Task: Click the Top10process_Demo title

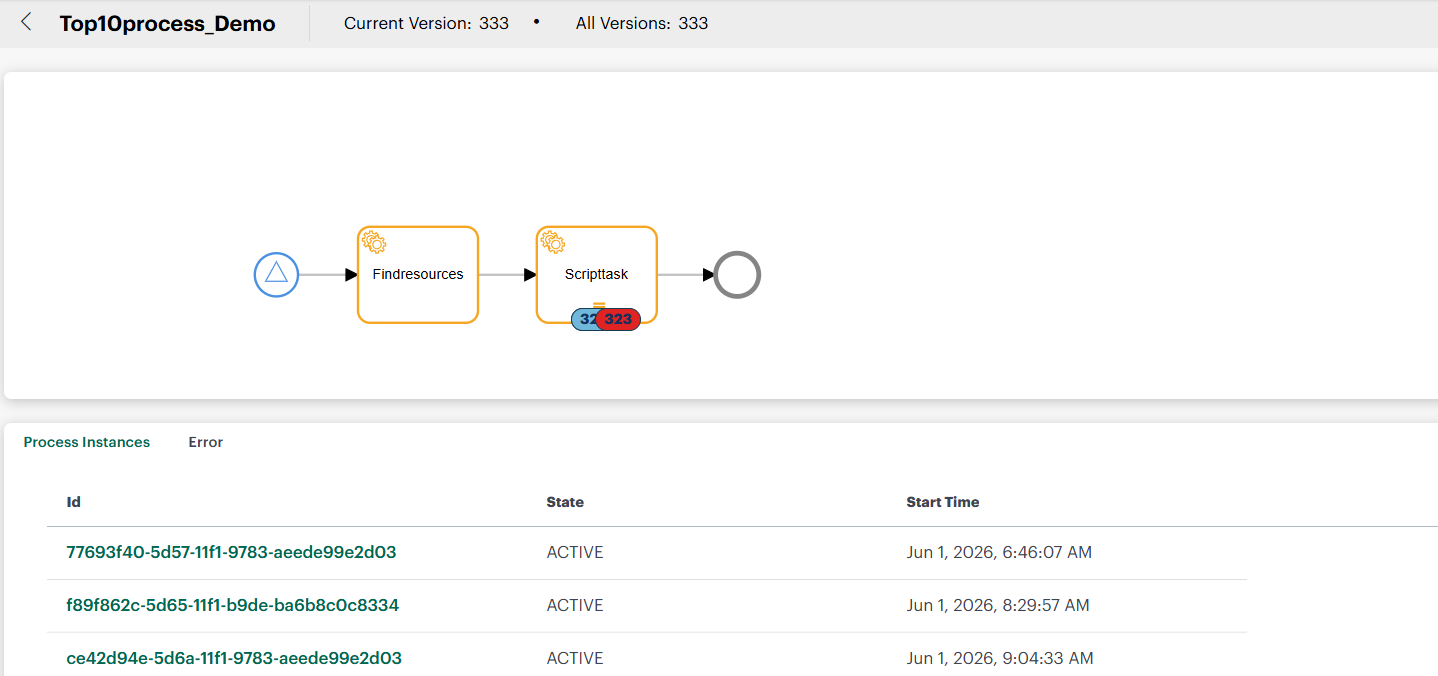Action: tap(167, 23)
